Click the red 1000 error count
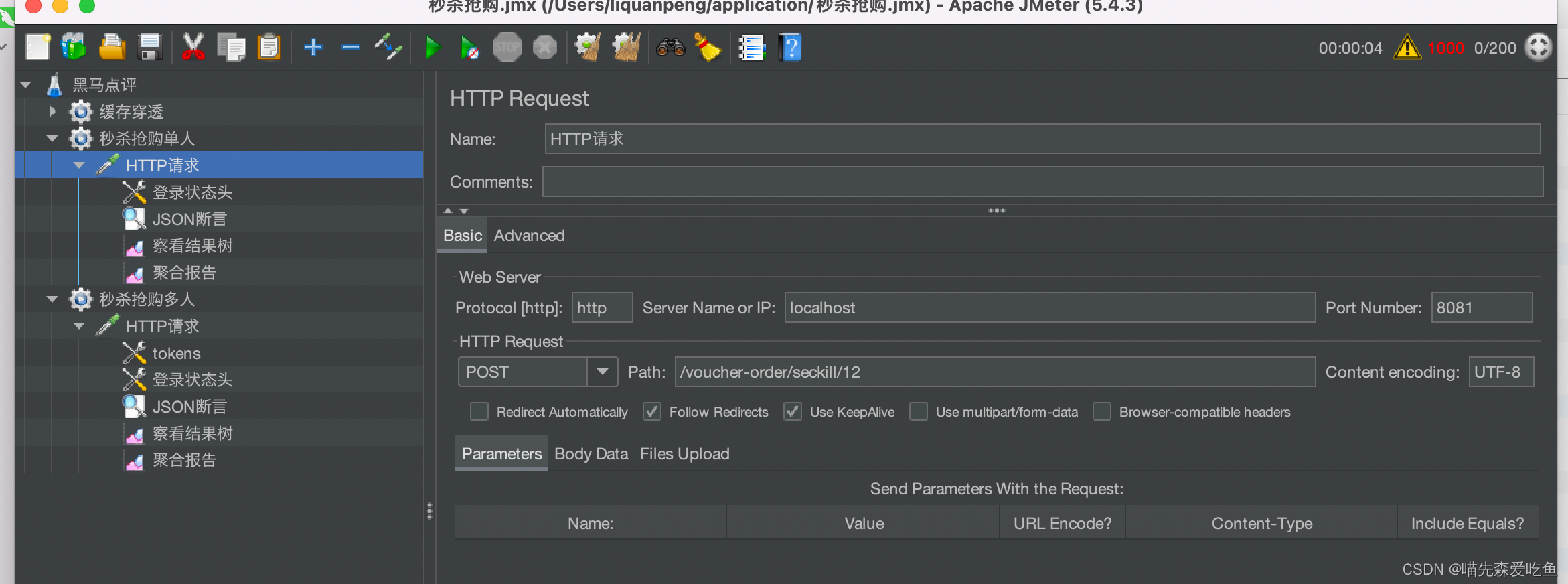Image resolution: width=1568 pixels, height=584 pixels. pyautogui.click(x=1445, y=48)
